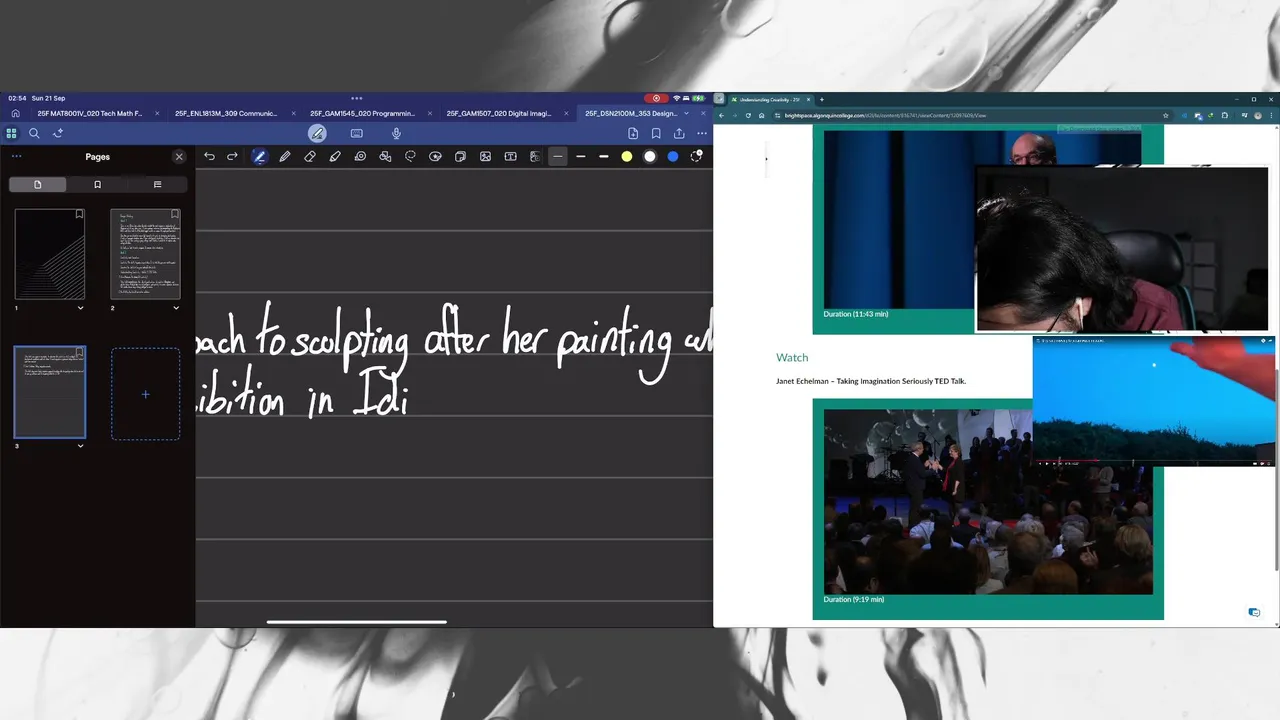Pick the yellow pen color
Image resolution: width=1280 pixels, height=720 pixels.
pos(627,156)
